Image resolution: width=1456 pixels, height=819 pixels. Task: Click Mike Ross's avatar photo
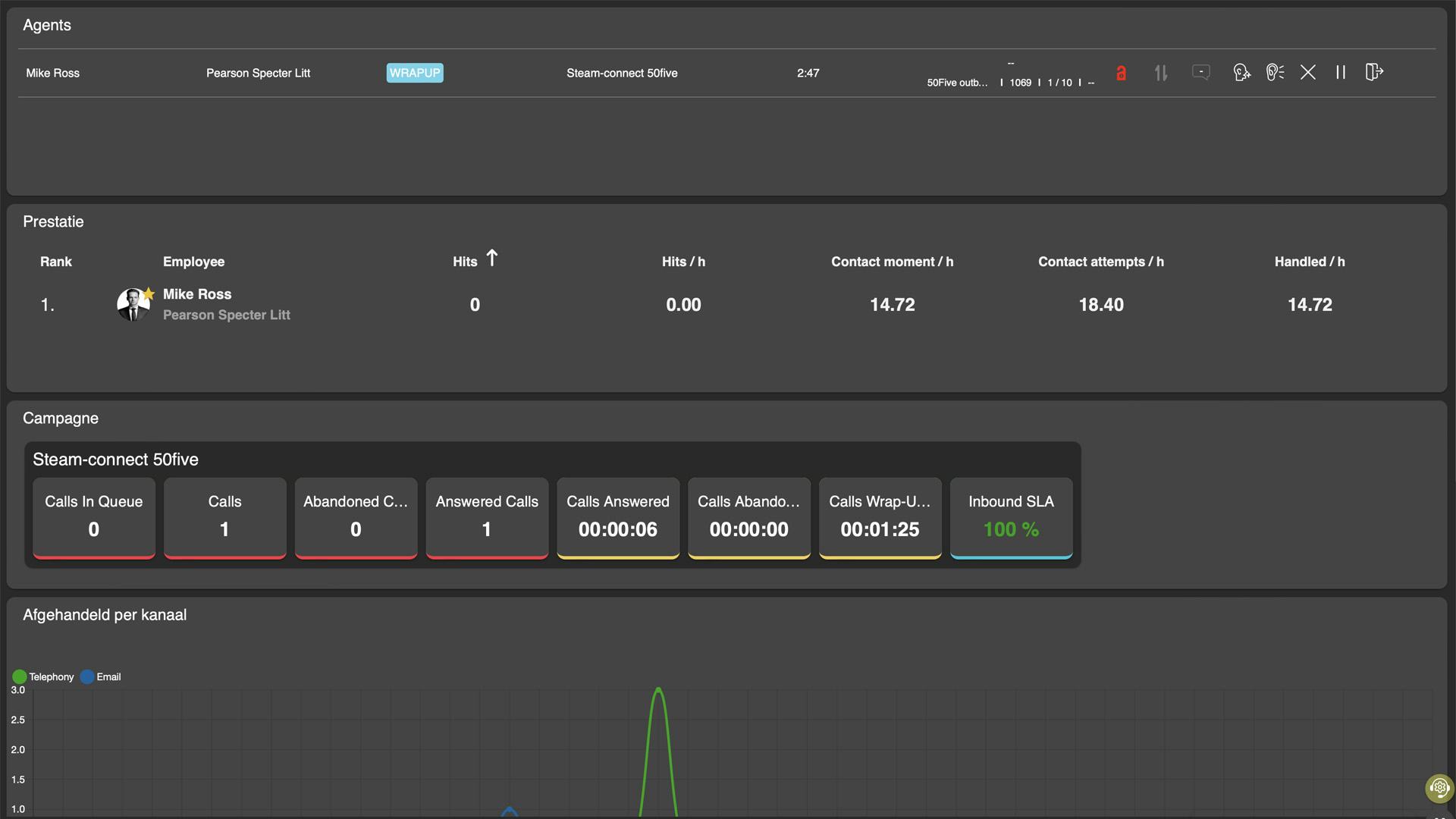click(133, 305)
